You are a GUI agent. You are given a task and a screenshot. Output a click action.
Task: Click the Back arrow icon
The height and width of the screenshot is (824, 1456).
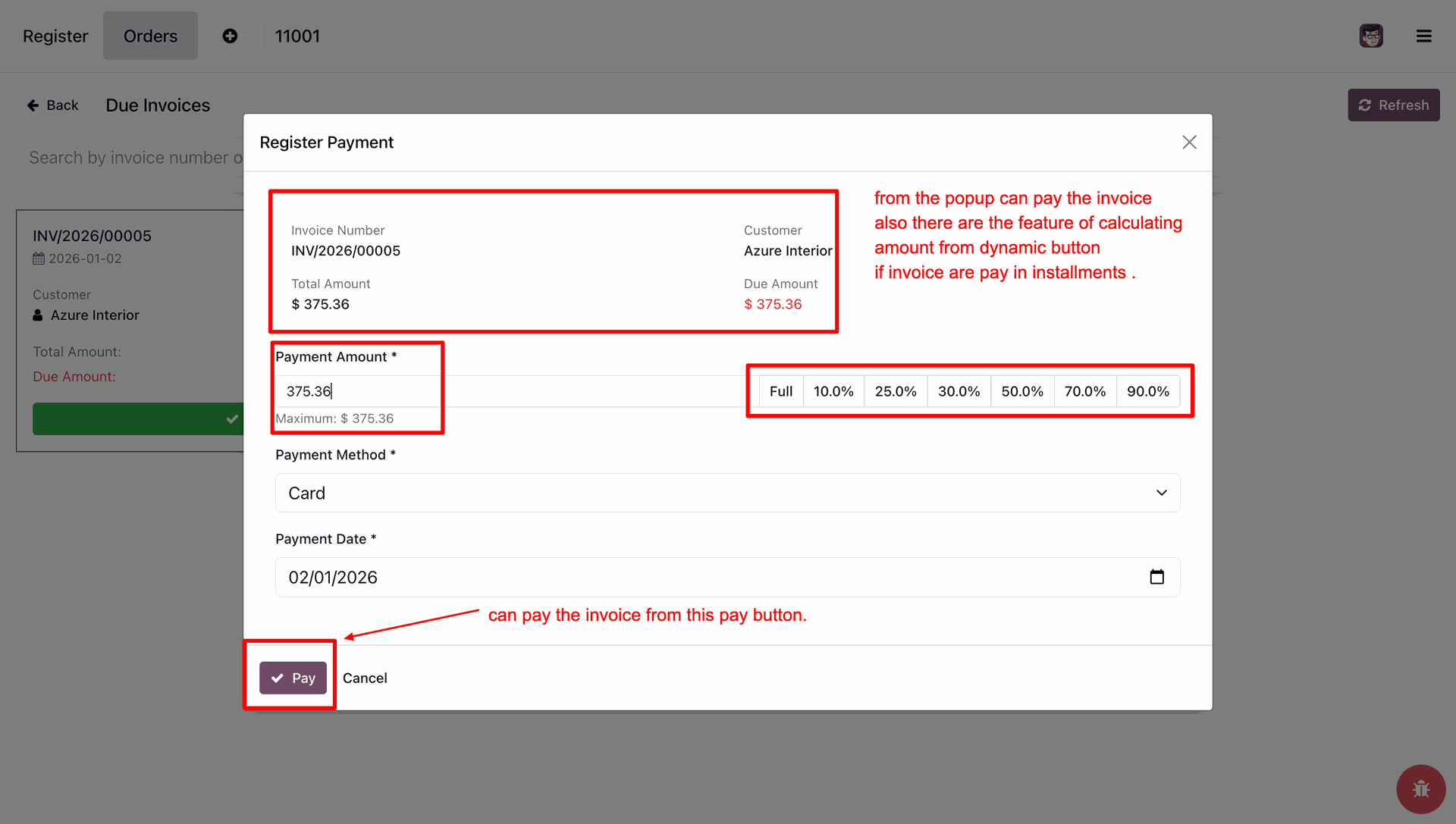pyautogui.click(x=33, y=105)
